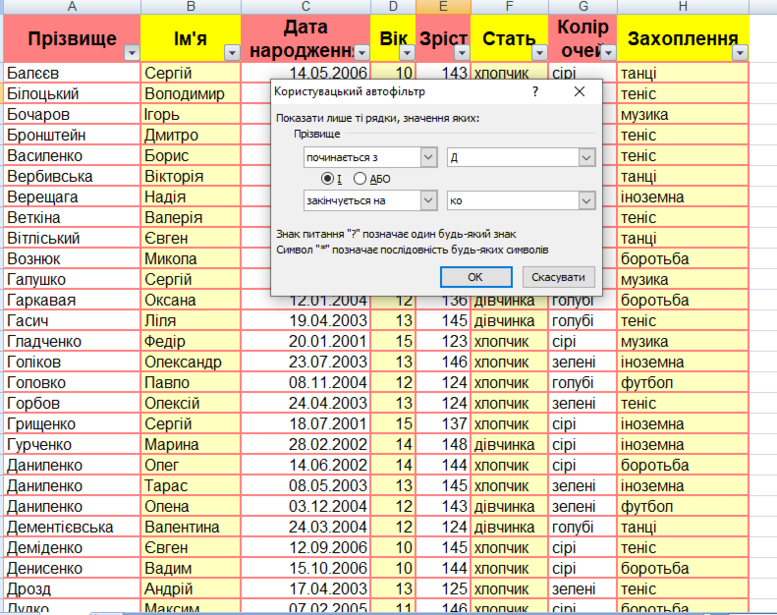Click the name cell 'Павло'
Screen dimensions: 777x615
pyautogui.click(x=191, y=383)
